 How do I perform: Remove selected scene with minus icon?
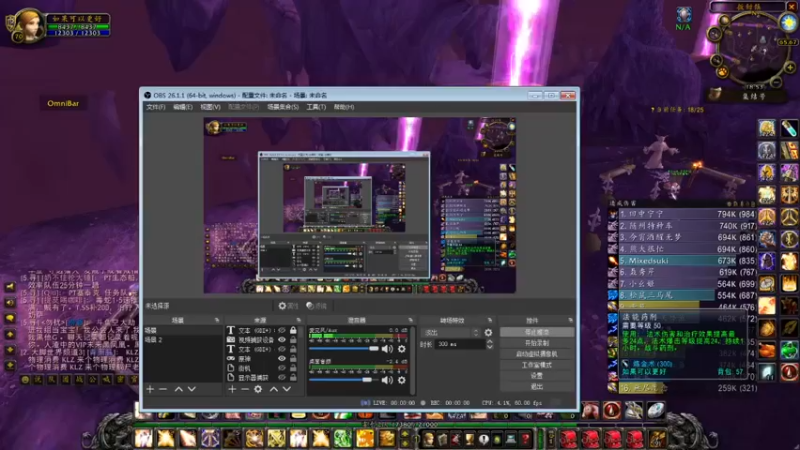pyautogui.click(x=163, y=389)
